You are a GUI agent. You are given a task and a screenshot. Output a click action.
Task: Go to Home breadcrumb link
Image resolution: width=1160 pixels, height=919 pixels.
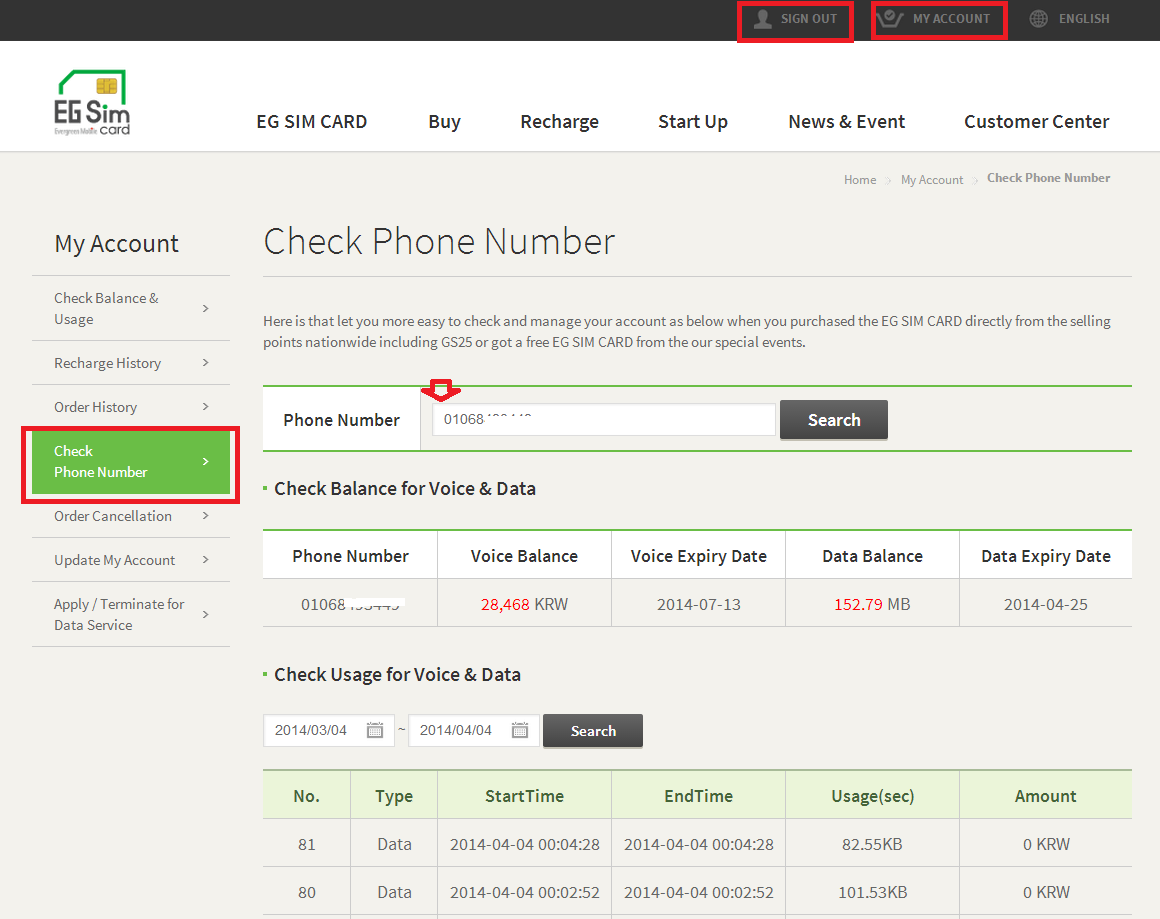[x=860, y=180]
